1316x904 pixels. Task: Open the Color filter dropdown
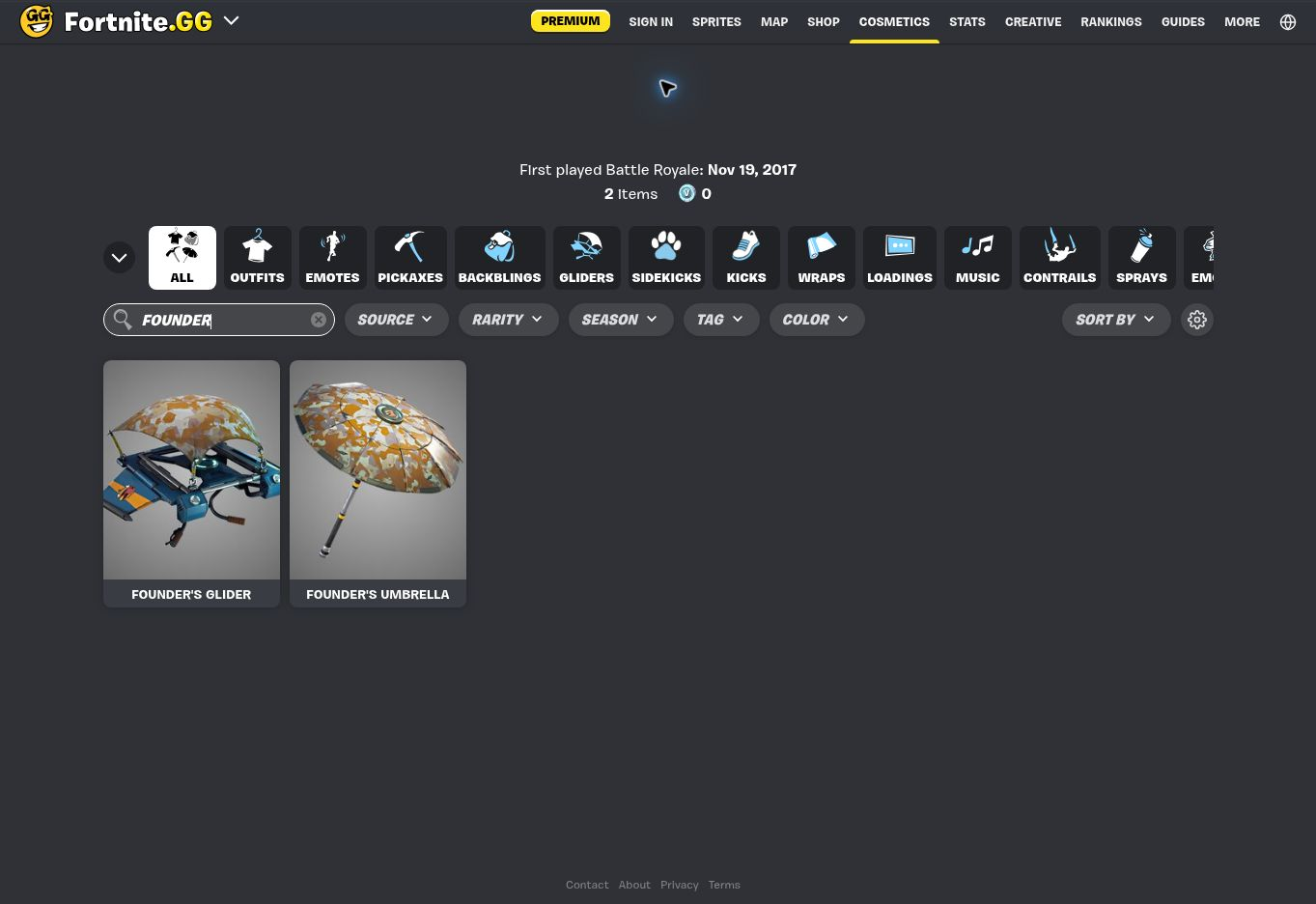pyautogui.click(x=817, y=320)
